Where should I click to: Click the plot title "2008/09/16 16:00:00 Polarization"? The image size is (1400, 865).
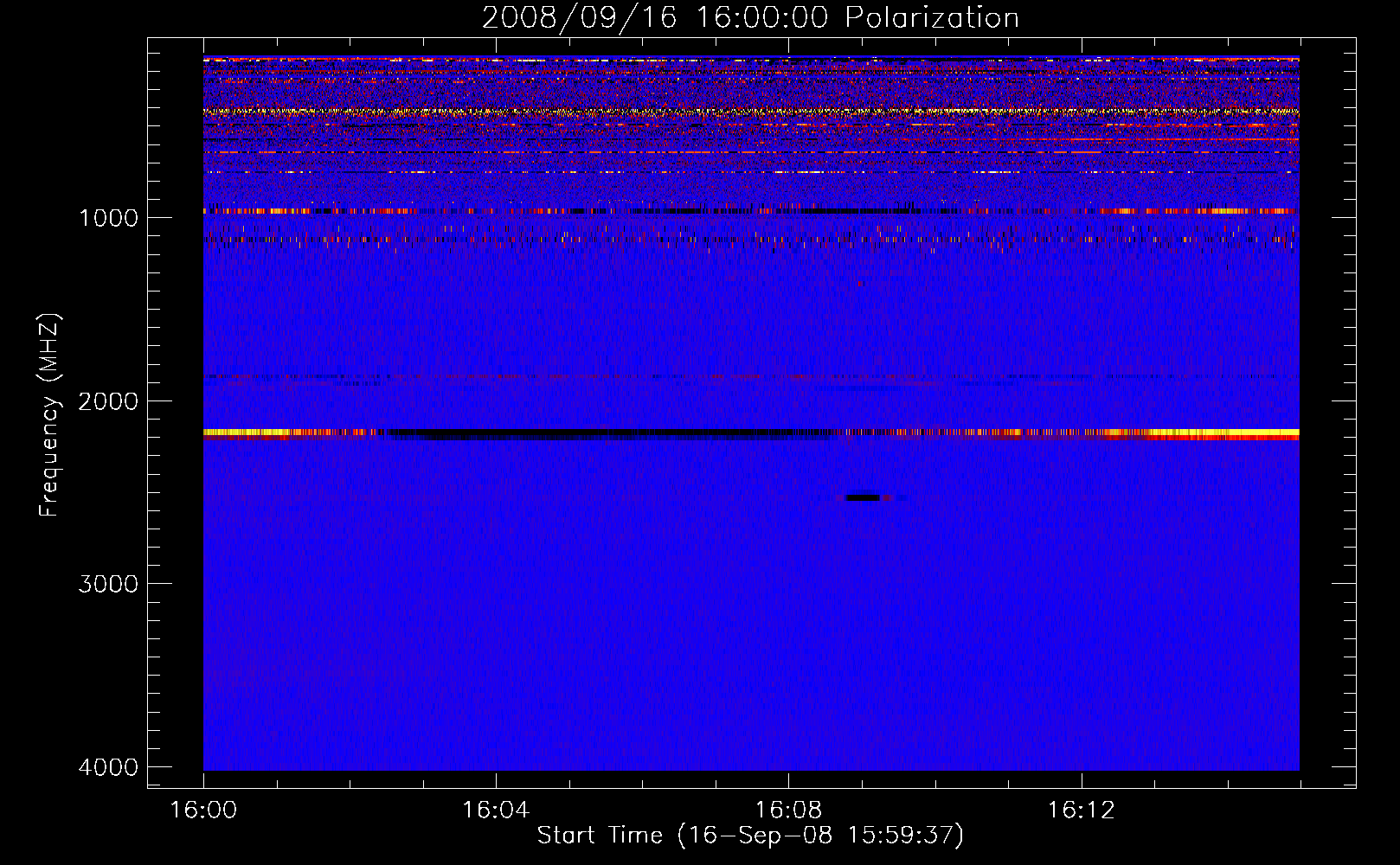click(750, 17)
